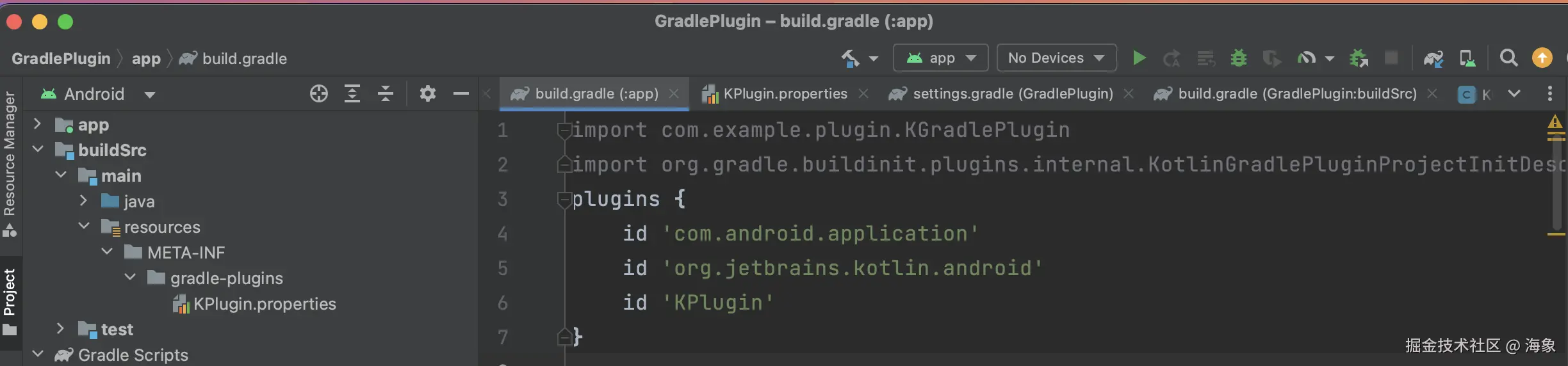Open the Android view selector dropdown
This screenshot has width=1568, height=366.
(x=98, y=94)
